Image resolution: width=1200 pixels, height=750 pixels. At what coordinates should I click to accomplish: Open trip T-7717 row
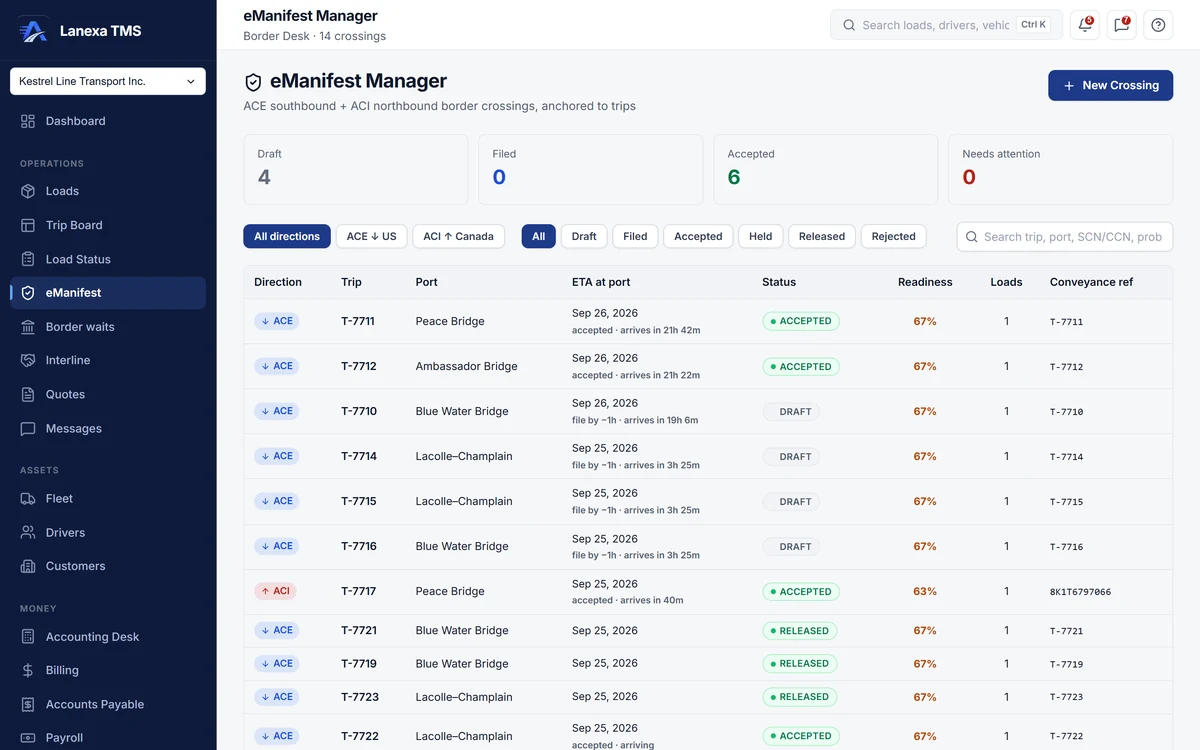coord(708,592)
